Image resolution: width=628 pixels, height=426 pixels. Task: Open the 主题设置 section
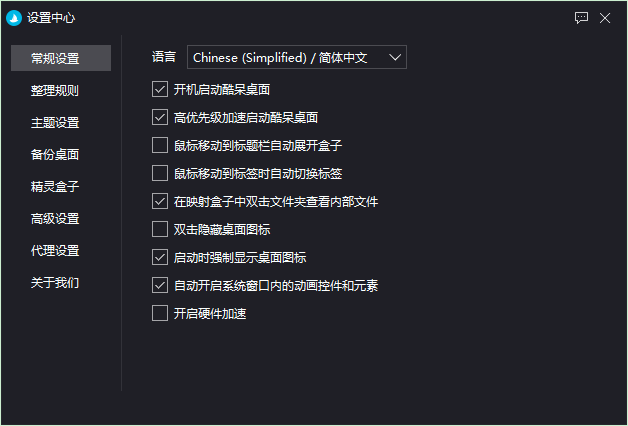pyautogui.click(x=55, y=122)
